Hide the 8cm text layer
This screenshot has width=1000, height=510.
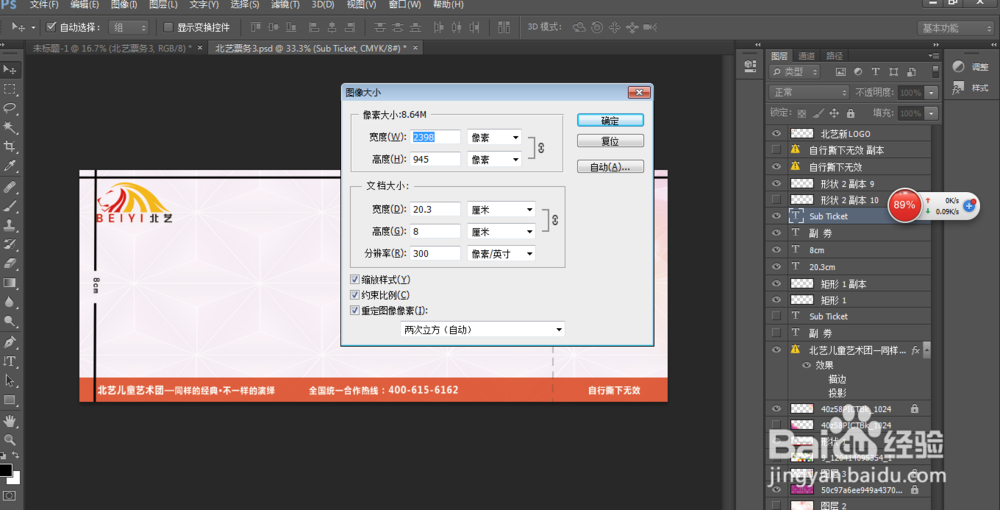pos(776,250)
